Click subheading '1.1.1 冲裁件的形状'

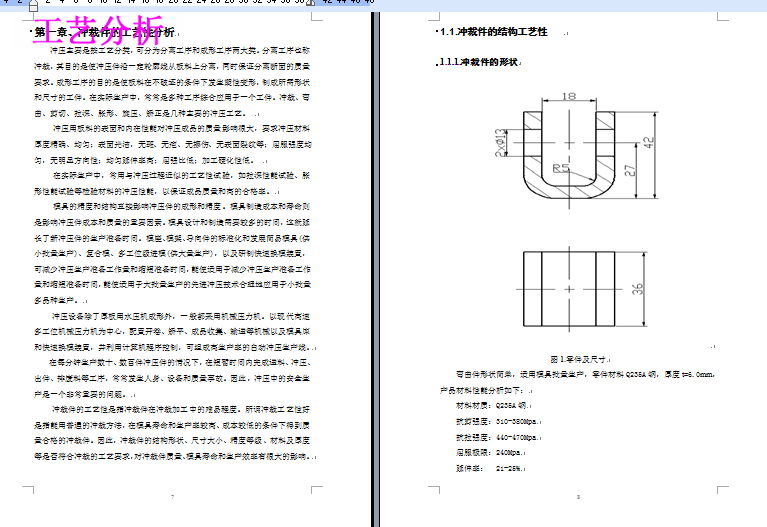pyautogui.click(x=478, y=62)
